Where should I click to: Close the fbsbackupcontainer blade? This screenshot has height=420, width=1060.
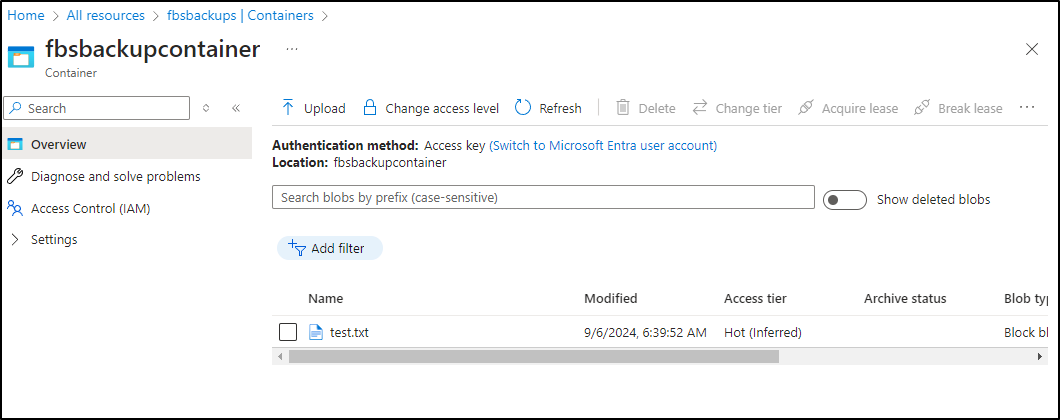[1032, 49]
